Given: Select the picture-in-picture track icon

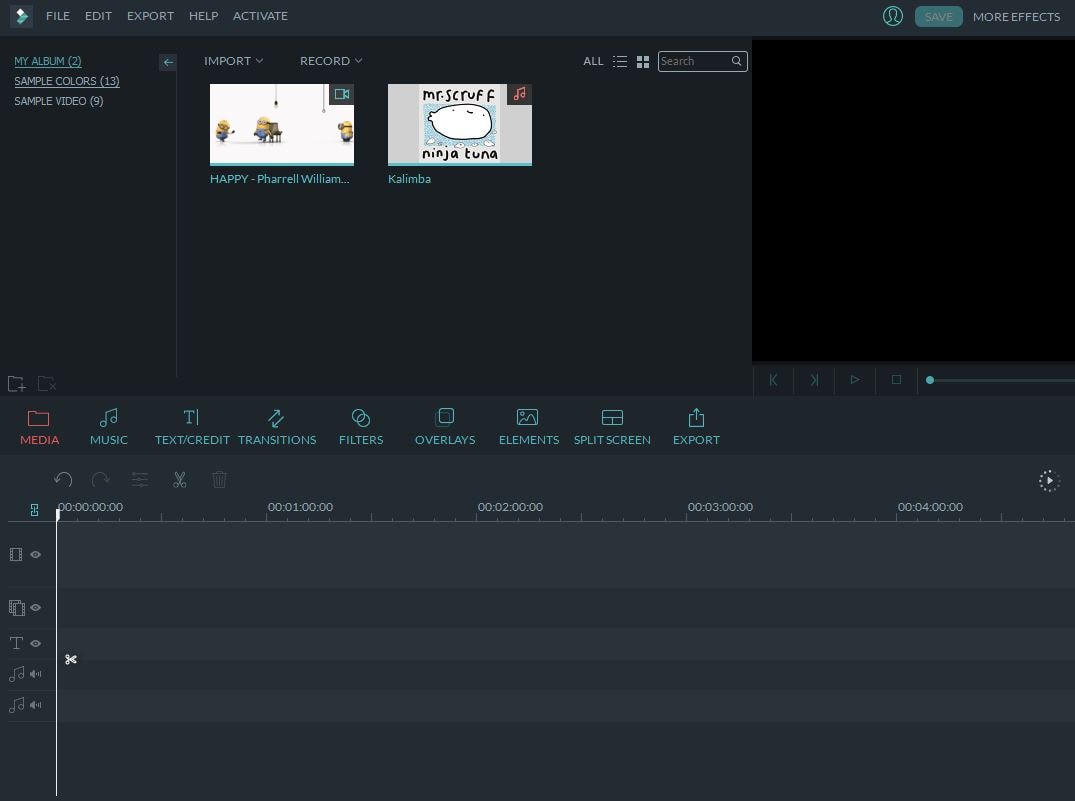Looking at the screenshot, I should (x=16, y=607).
